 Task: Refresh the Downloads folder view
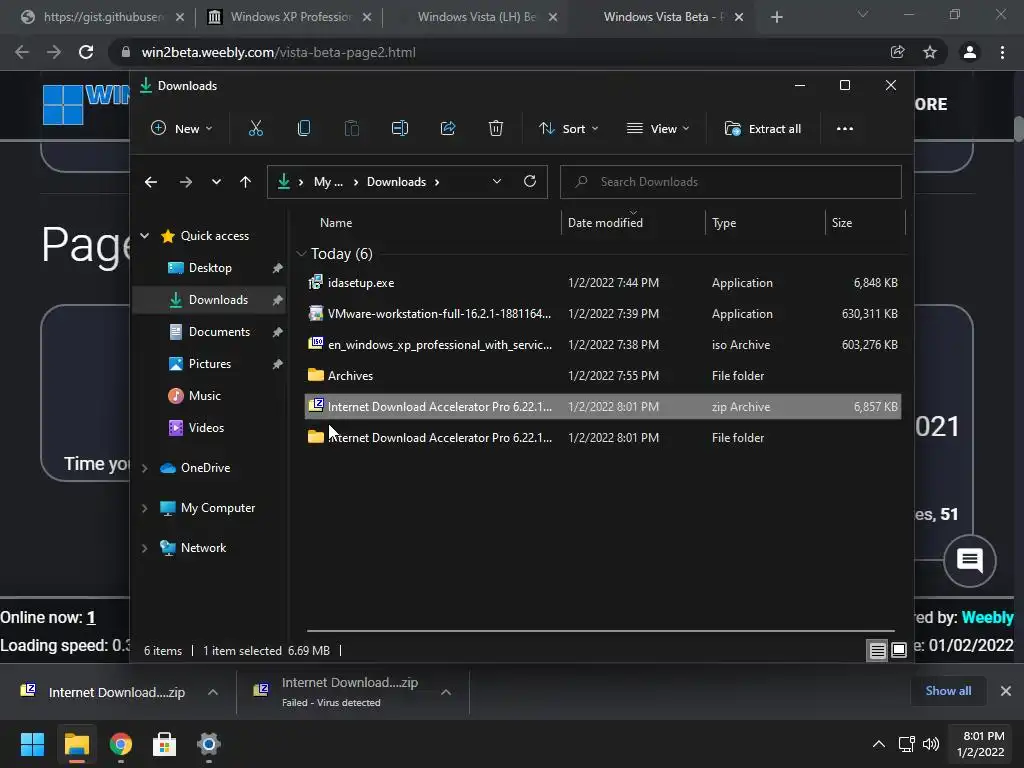(x=530, y=182)
